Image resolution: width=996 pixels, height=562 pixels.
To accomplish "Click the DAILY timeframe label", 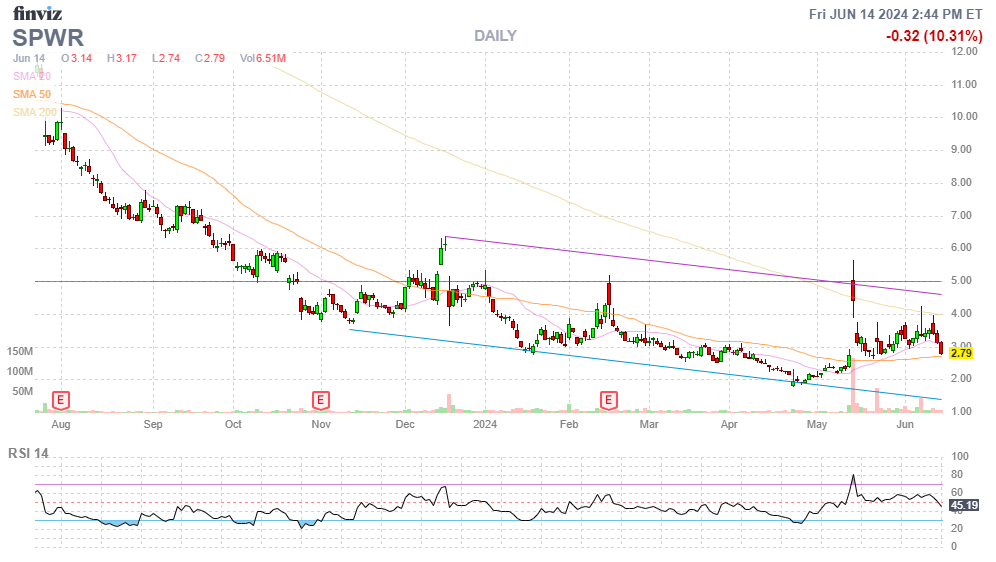I will pos(495,36).
